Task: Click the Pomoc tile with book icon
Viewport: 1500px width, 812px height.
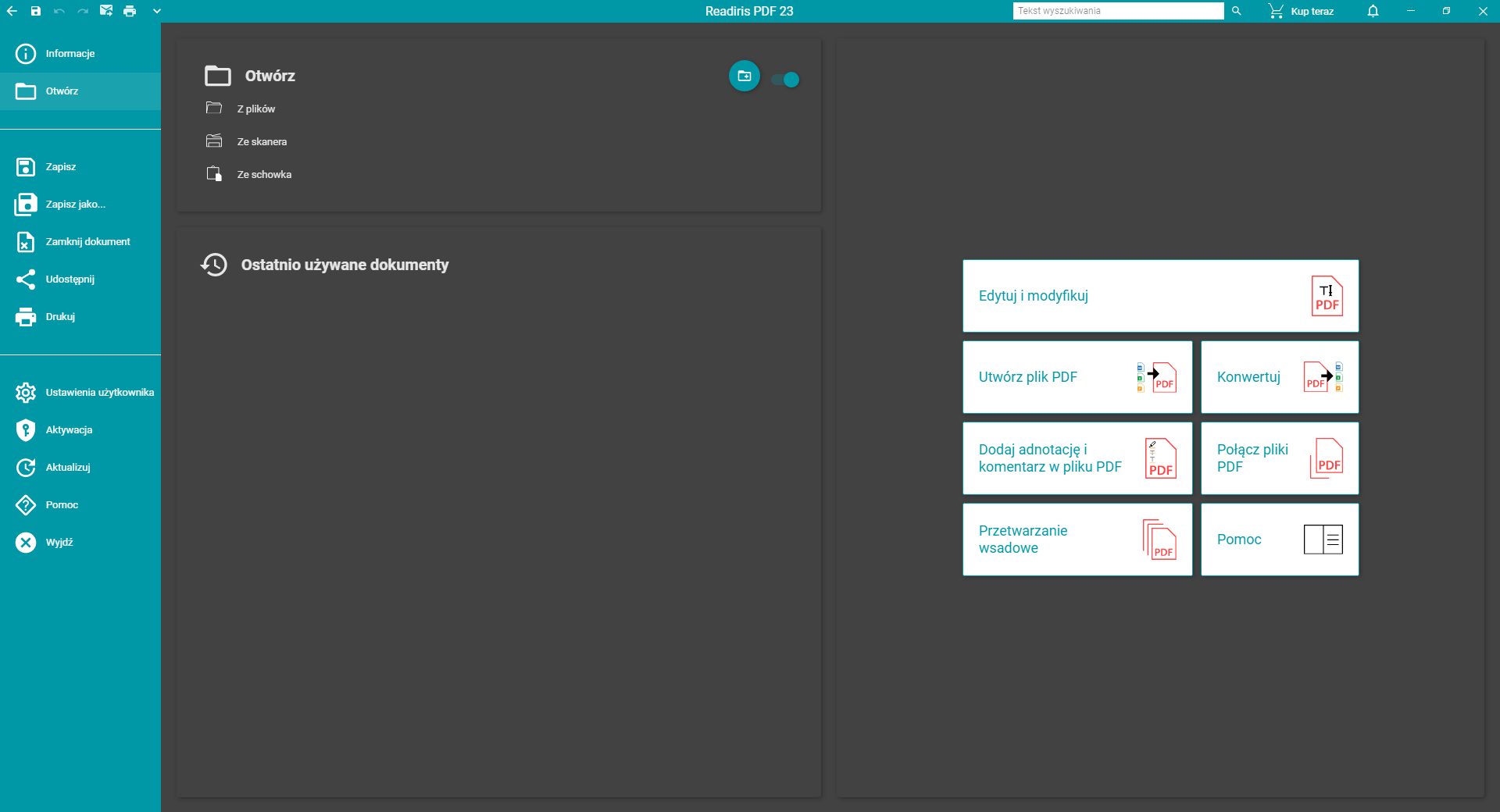Action: tap(1280, 540)
